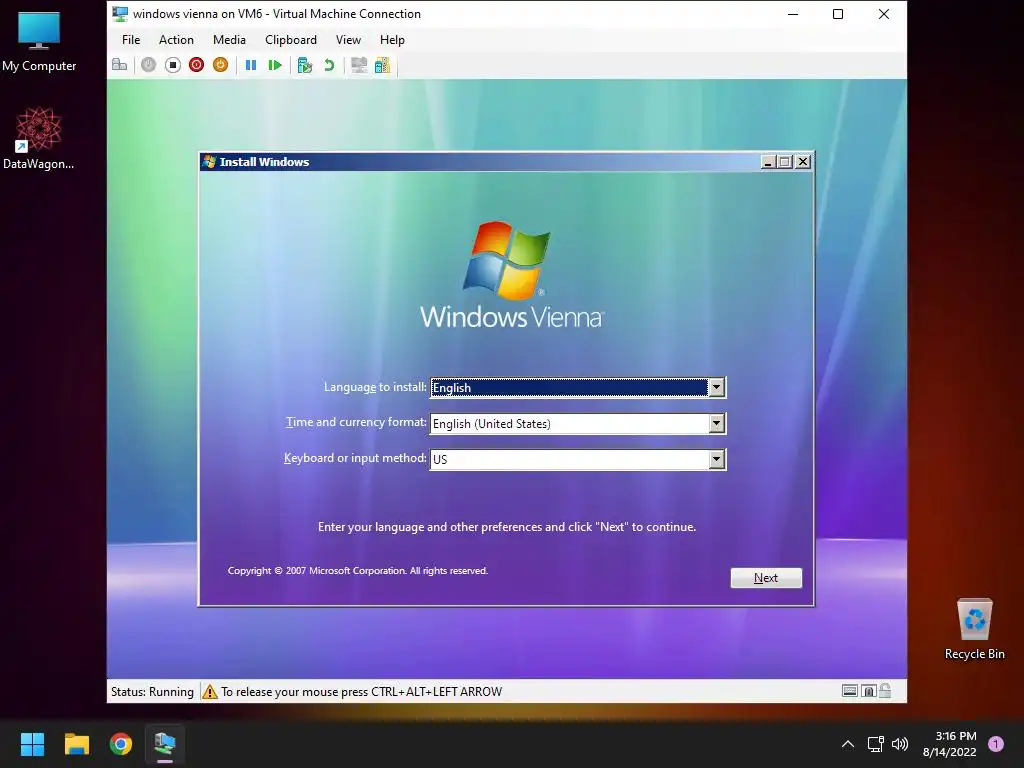Click the Windows Vienna logo

tap(511, 275)
